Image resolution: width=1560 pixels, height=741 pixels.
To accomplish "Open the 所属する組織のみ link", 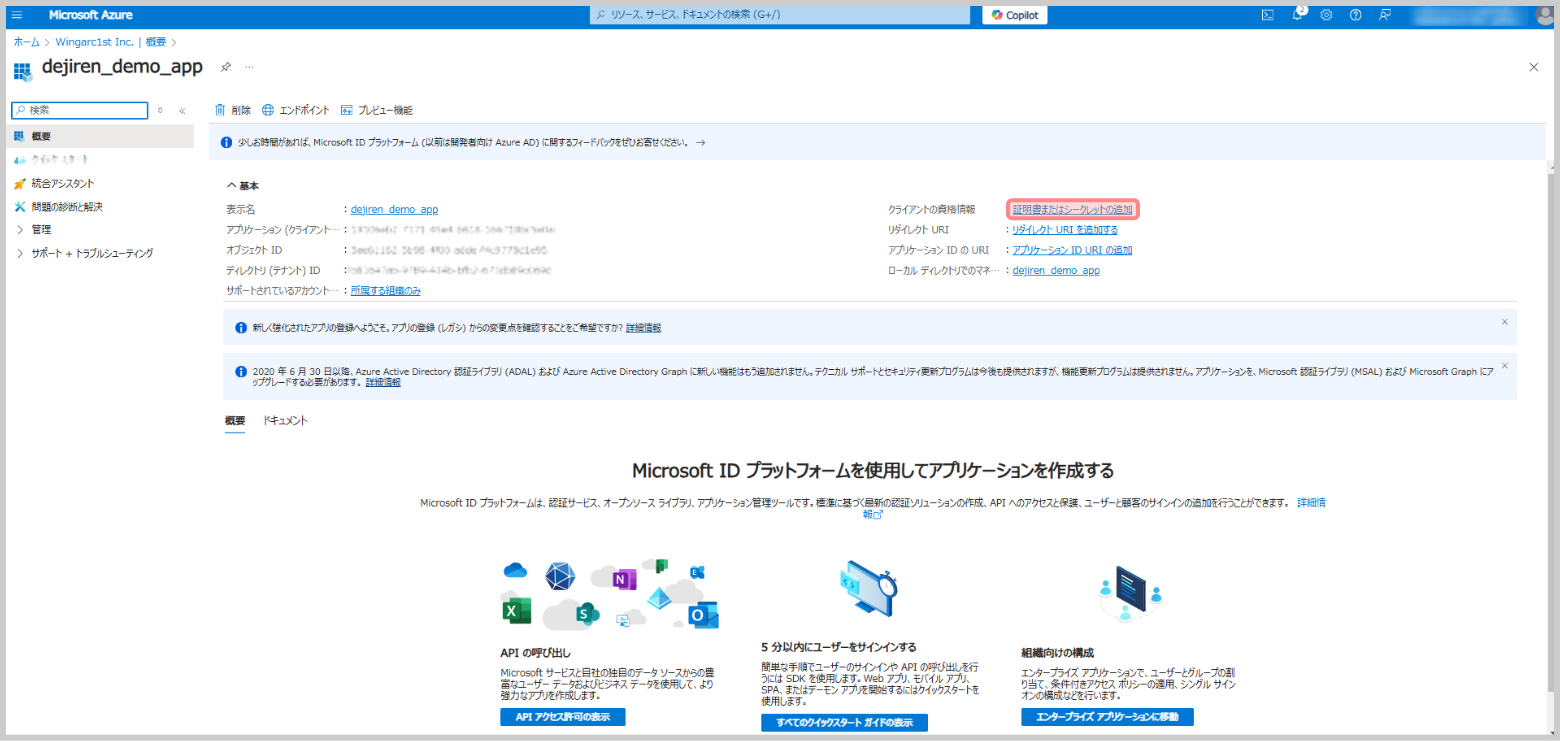I will (385, 290).
